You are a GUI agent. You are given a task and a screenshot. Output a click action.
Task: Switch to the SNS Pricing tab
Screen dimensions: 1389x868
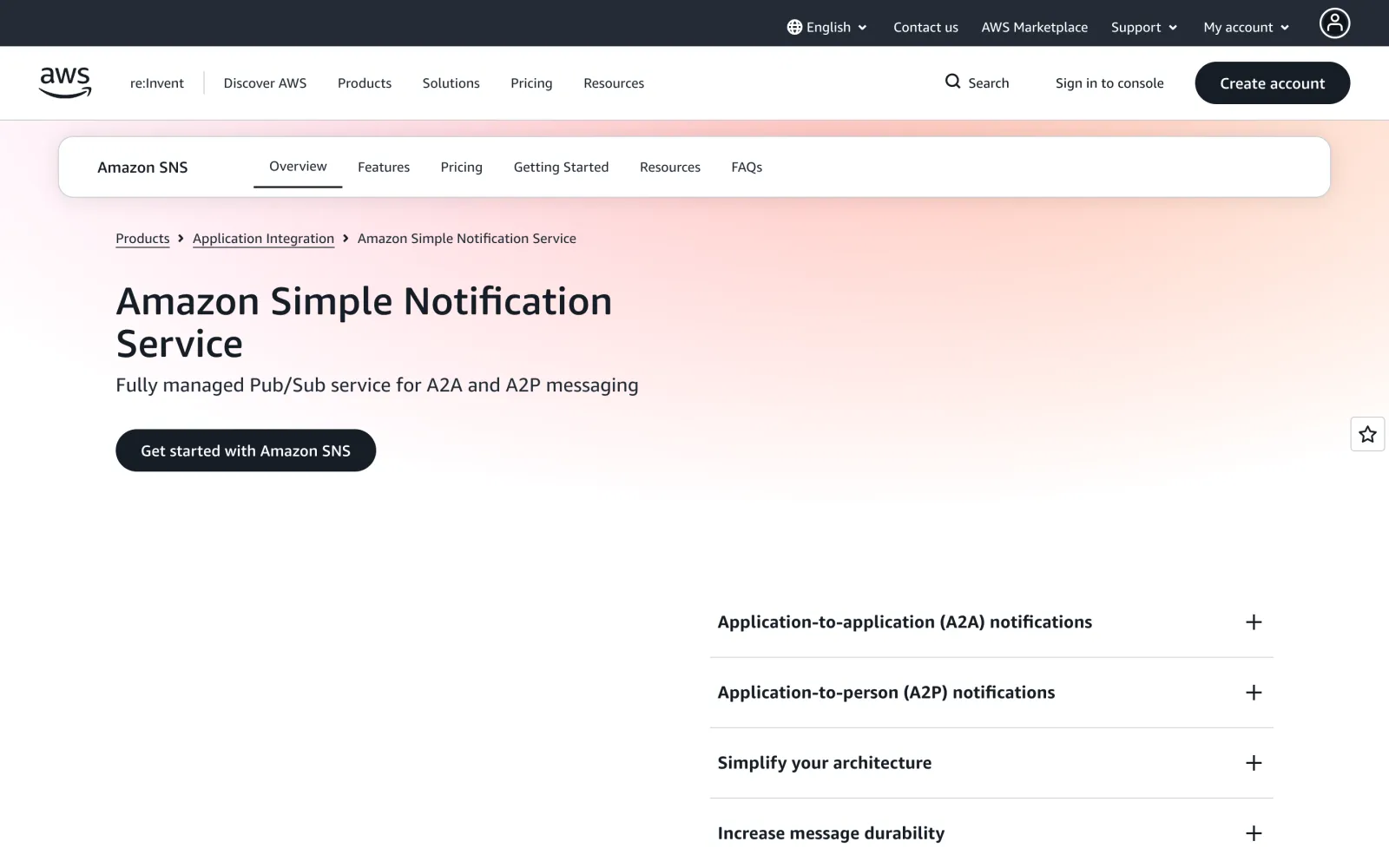pyautogui.click(x=461, y=167)
